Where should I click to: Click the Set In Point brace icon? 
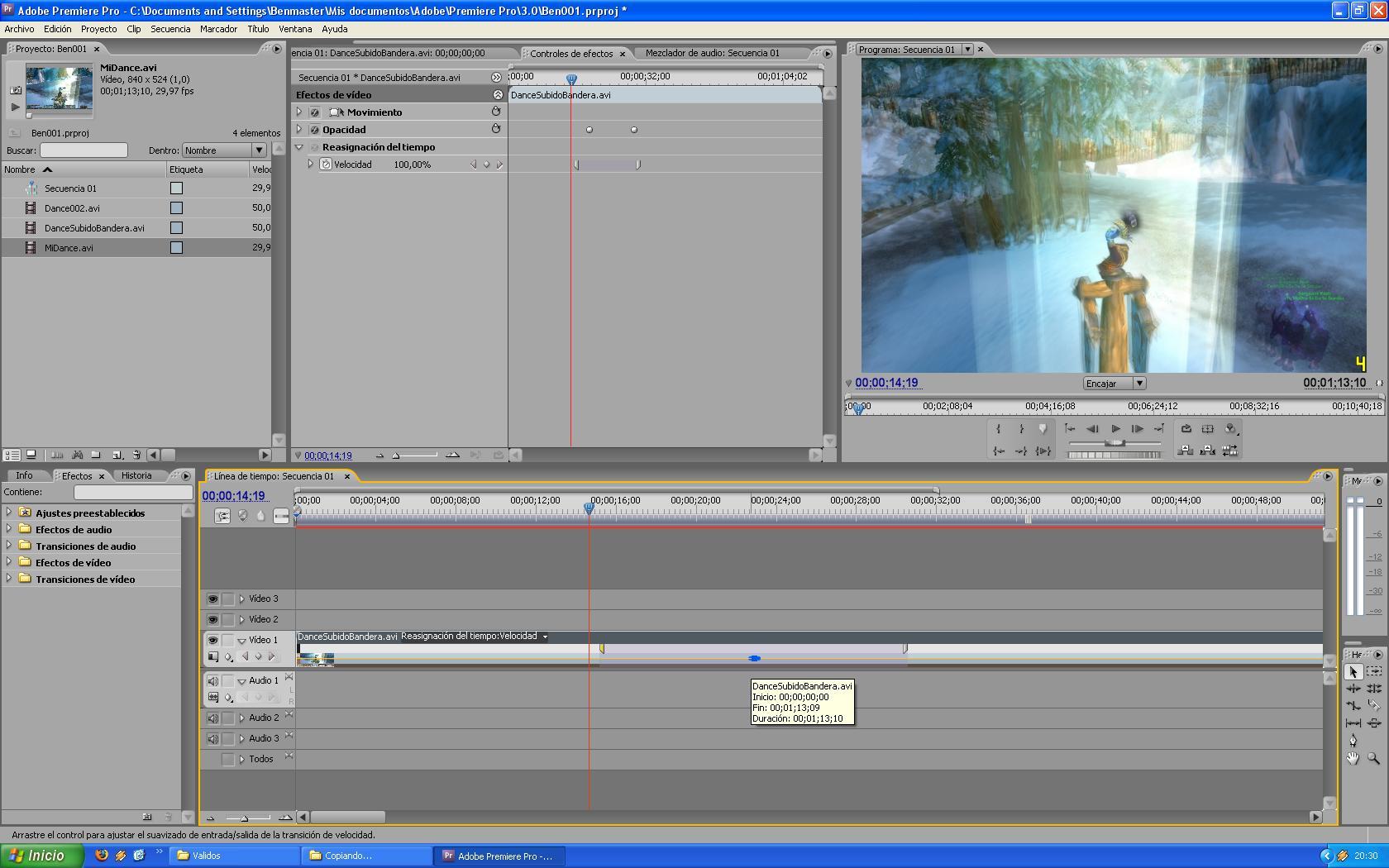pos(999,429)
